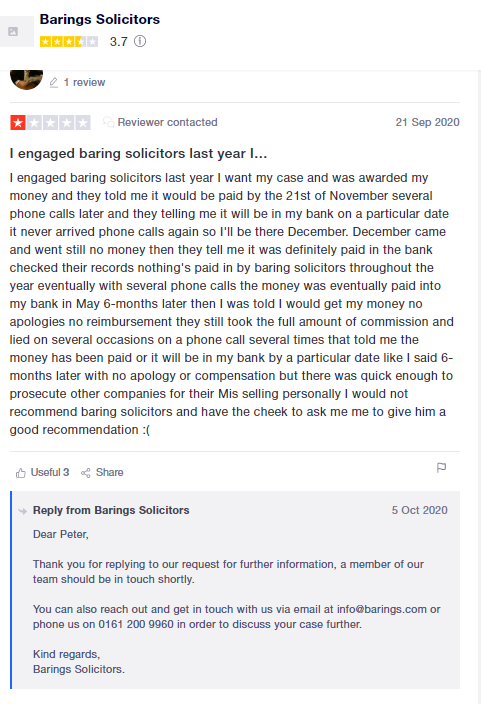Image resolution: width=481 pixels, height=704 pixels.
Task: Open the reviewer's 1 review count
Action: (84, 82)
